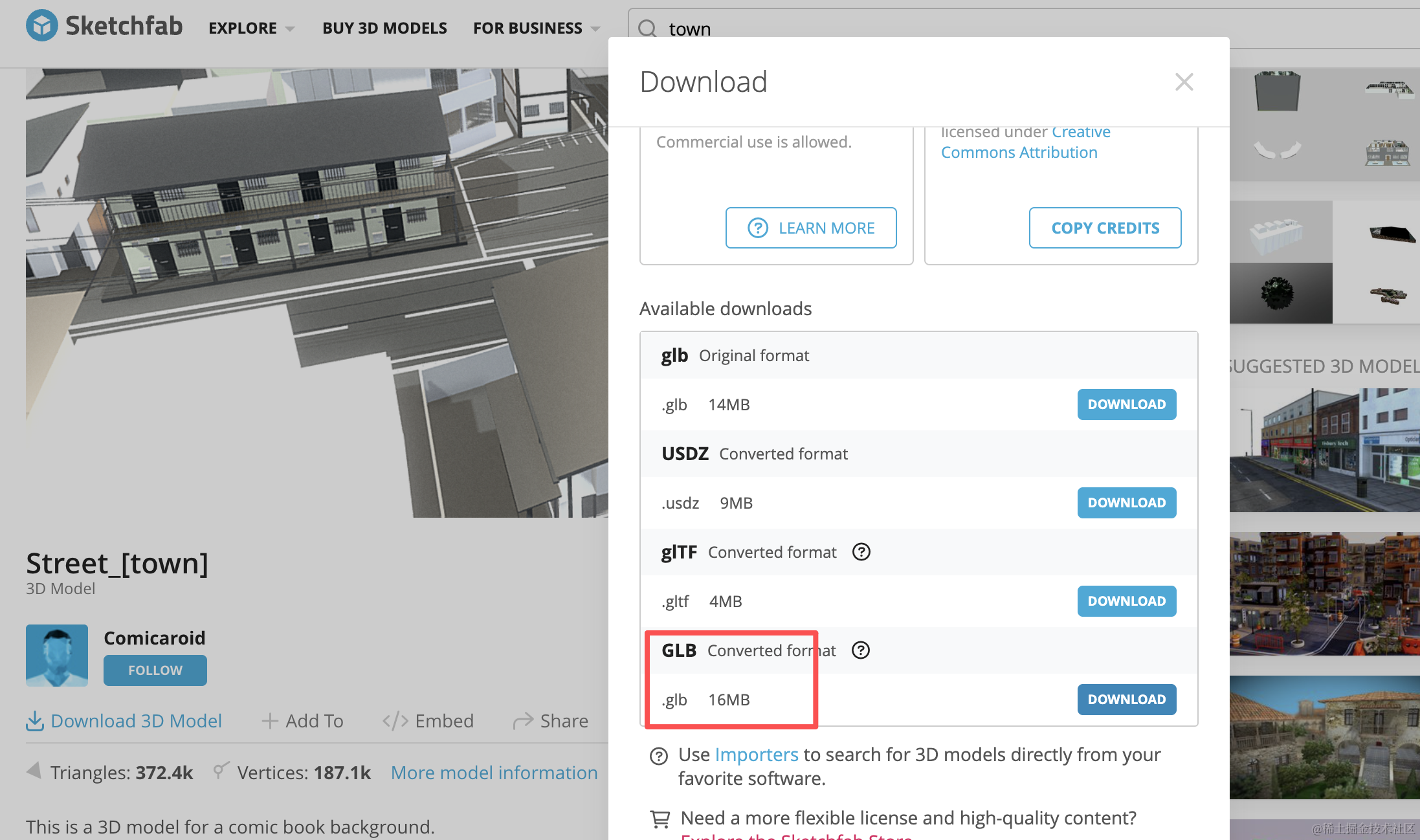Click the Vertices count icon

(x=221, y=770)
